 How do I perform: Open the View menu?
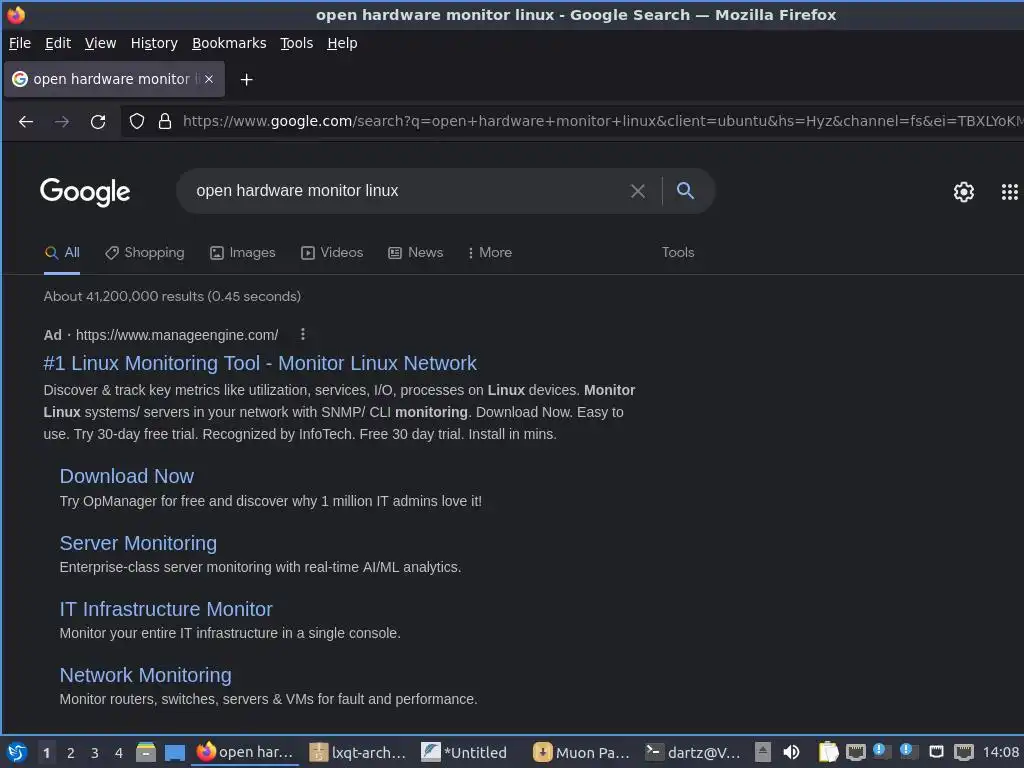pos(100,43)
